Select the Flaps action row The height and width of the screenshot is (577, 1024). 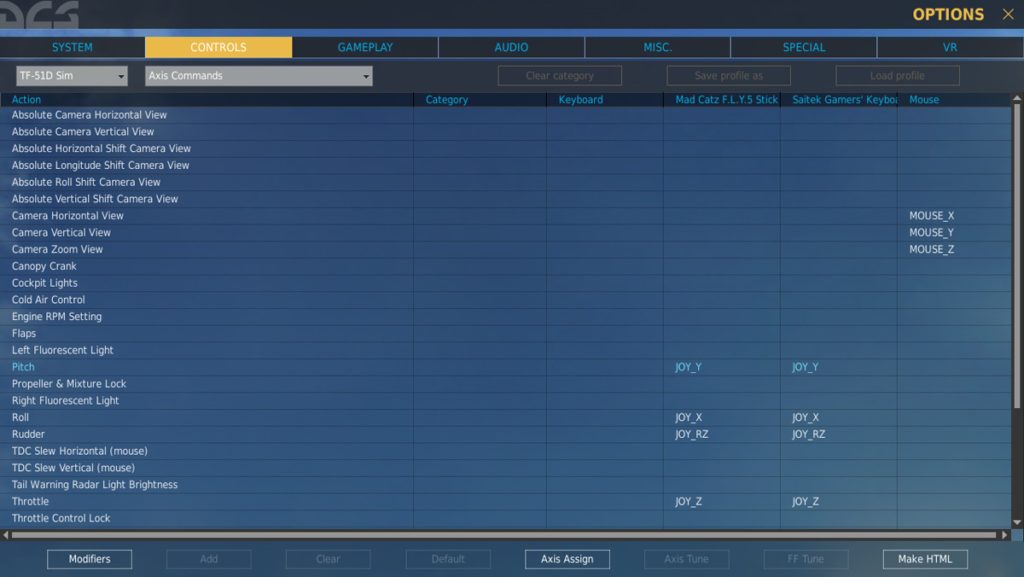pyautogui.click(x=24, y=333)
